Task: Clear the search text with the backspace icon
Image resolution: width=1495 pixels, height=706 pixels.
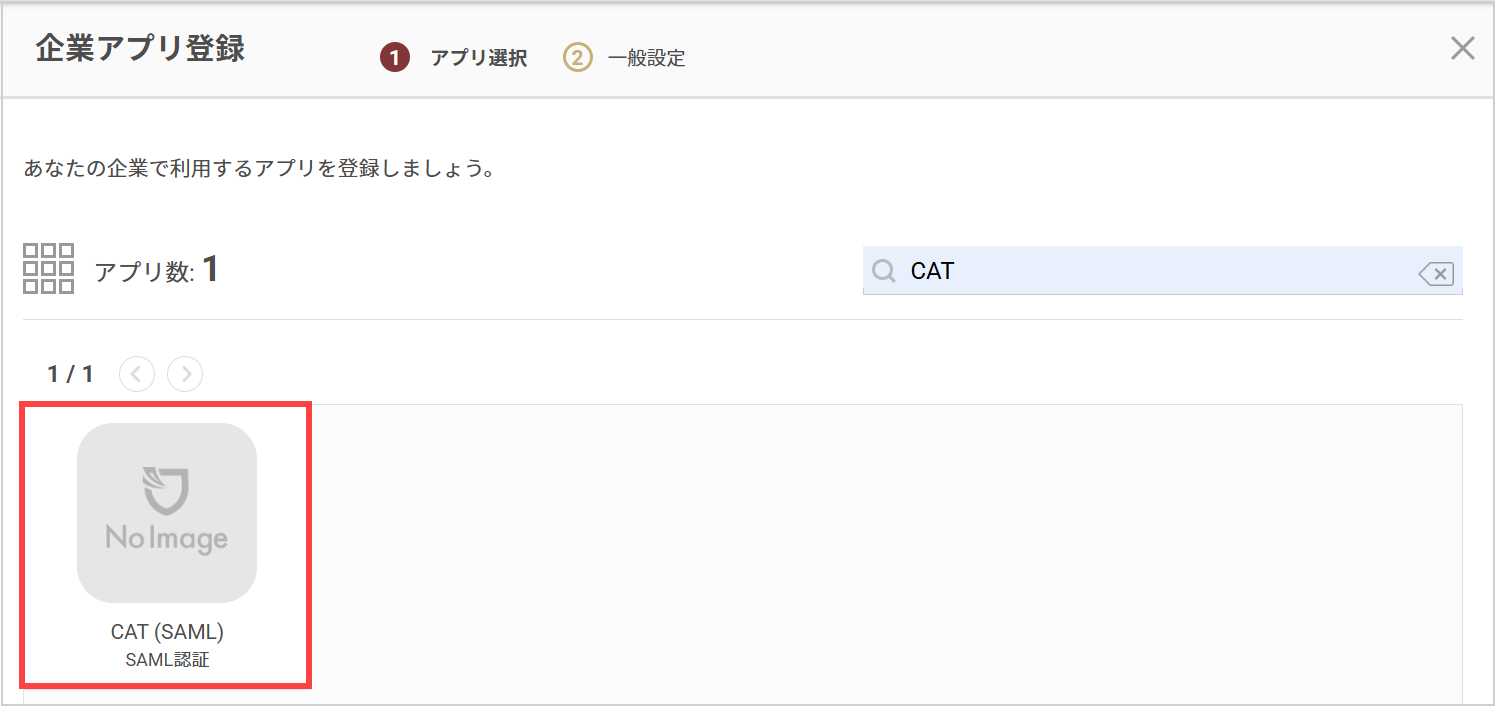Action: point(1436,273)
